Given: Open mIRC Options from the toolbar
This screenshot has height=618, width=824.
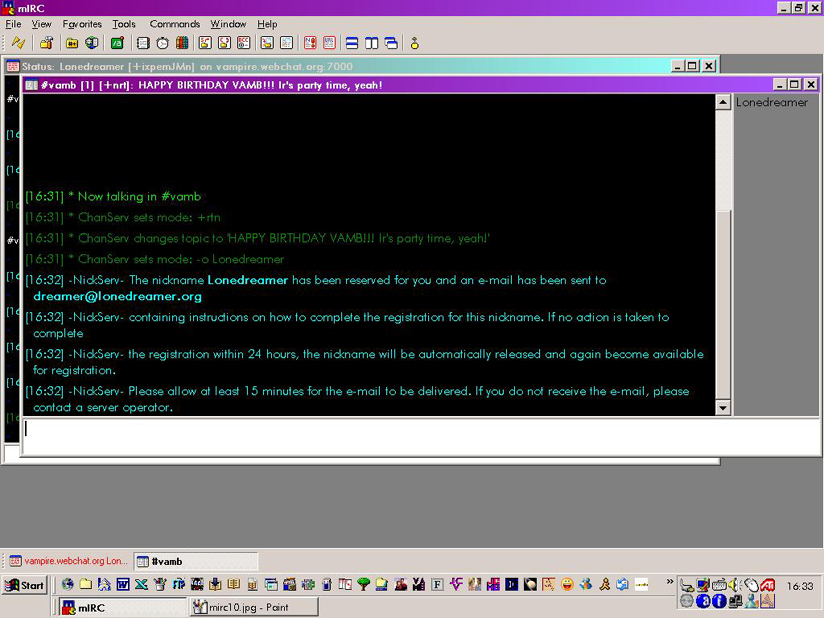Looking at the screenshot, I should click(x=46, y=43).
